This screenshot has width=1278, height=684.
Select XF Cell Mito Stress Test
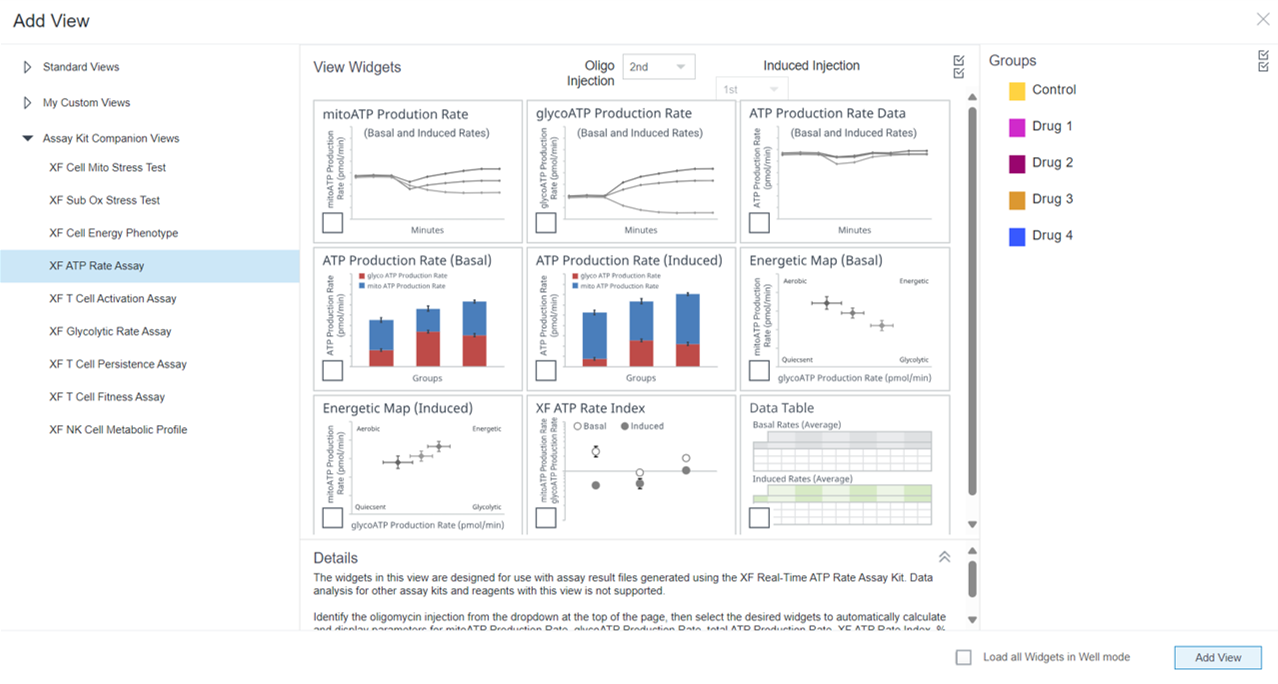click(110, 167)
